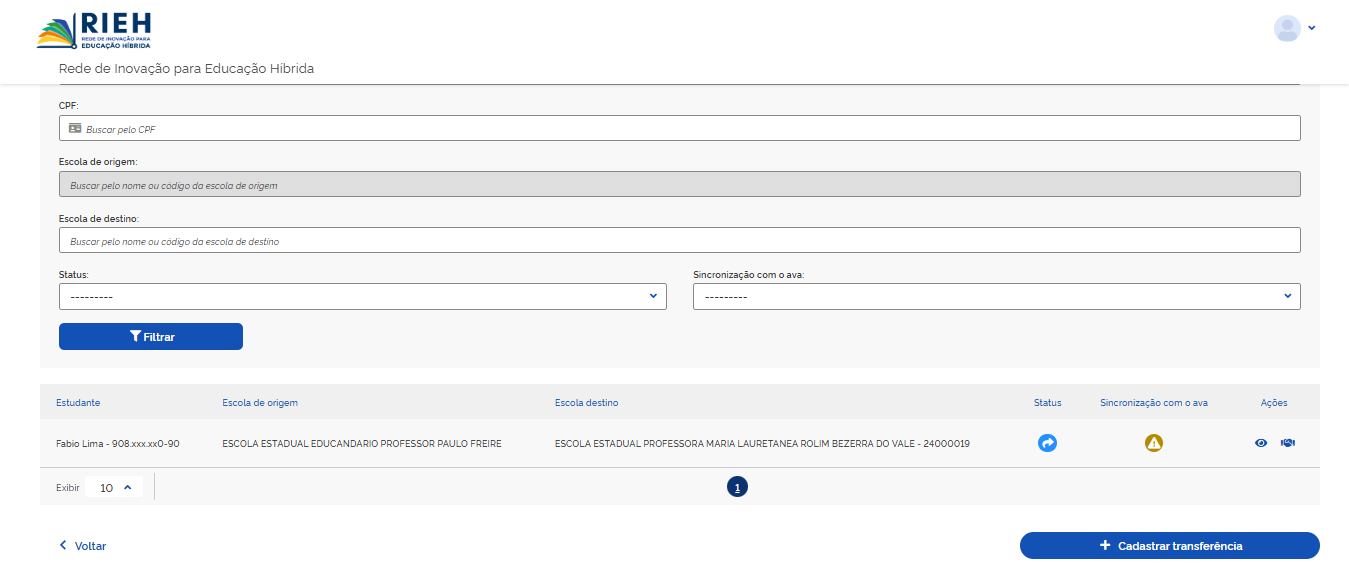
Task: Click the Maria Lauretanea Rolim destination school cell
Action: pyautogui.click(x=762, y=443)
